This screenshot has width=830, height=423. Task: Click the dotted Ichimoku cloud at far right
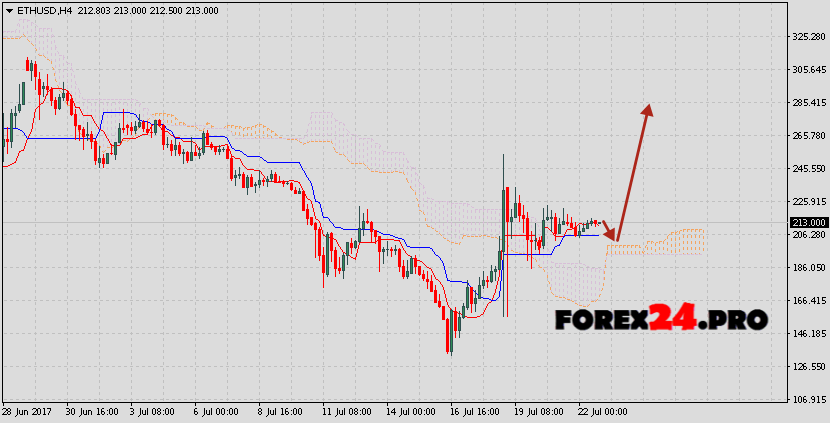point(680,241)
